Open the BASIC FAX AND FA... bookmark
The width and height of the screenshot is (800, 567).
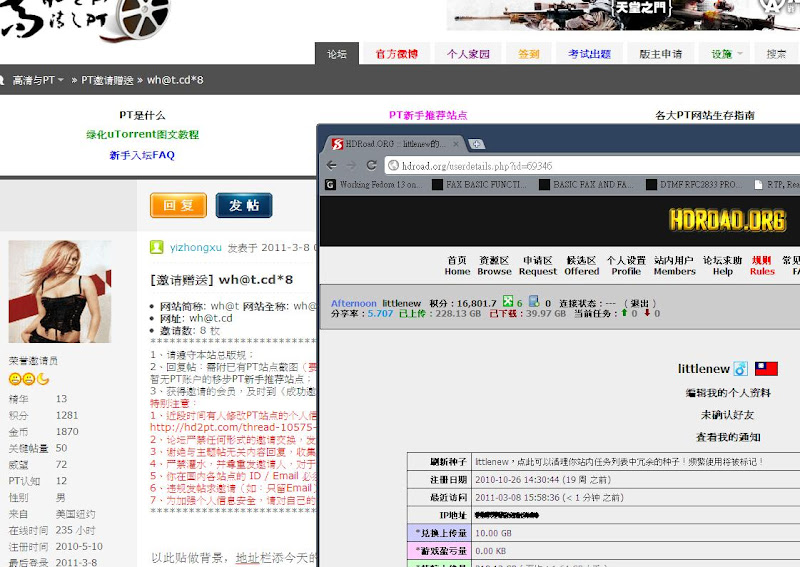click(x=586, y=185)
